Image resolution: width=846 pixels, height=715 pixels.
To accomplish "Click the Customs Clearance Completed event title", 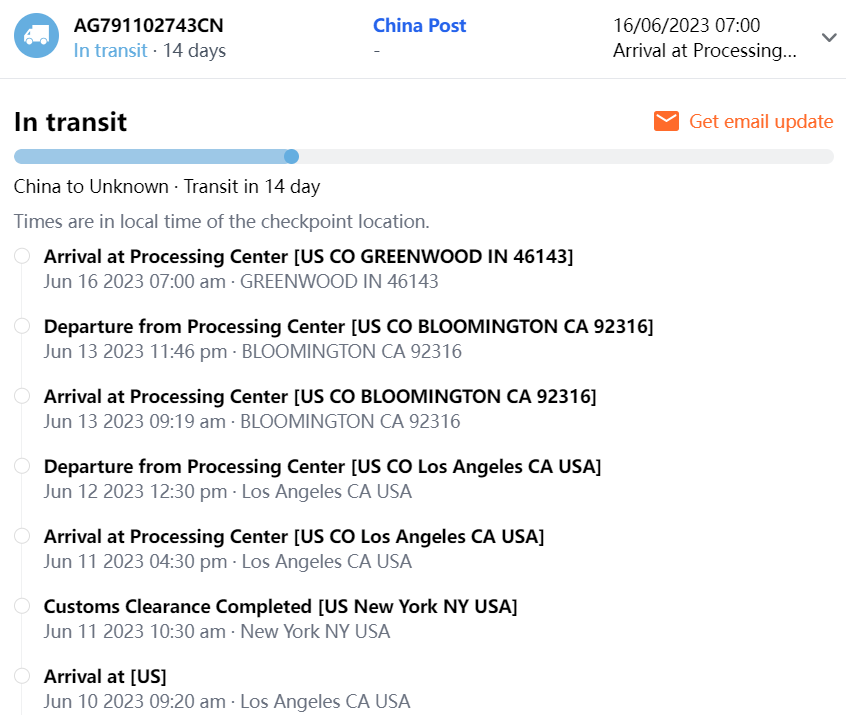I will coord(280,607).
